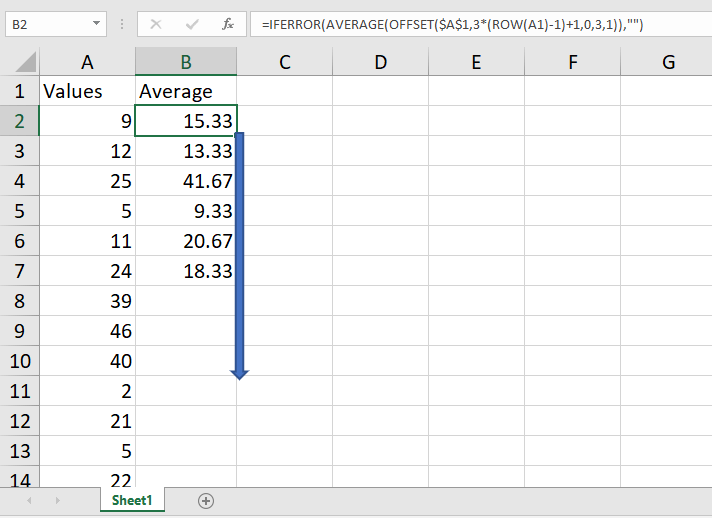The image size is (712, 518).
Task: Select row 1 header
Action: (20, 91)
